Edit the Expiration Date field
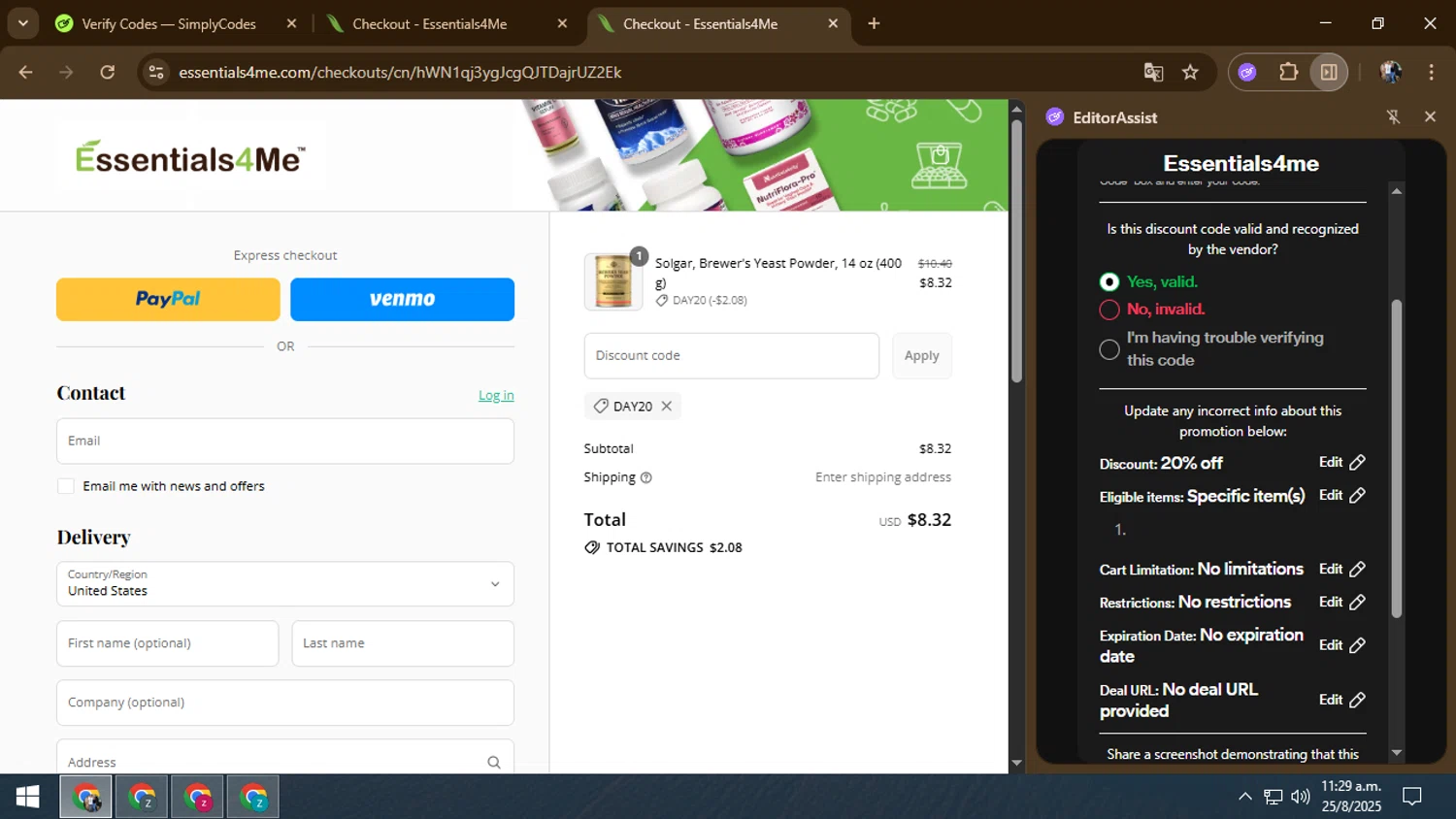Viewport: 1456px width, 819px height. click(1342, 645)
